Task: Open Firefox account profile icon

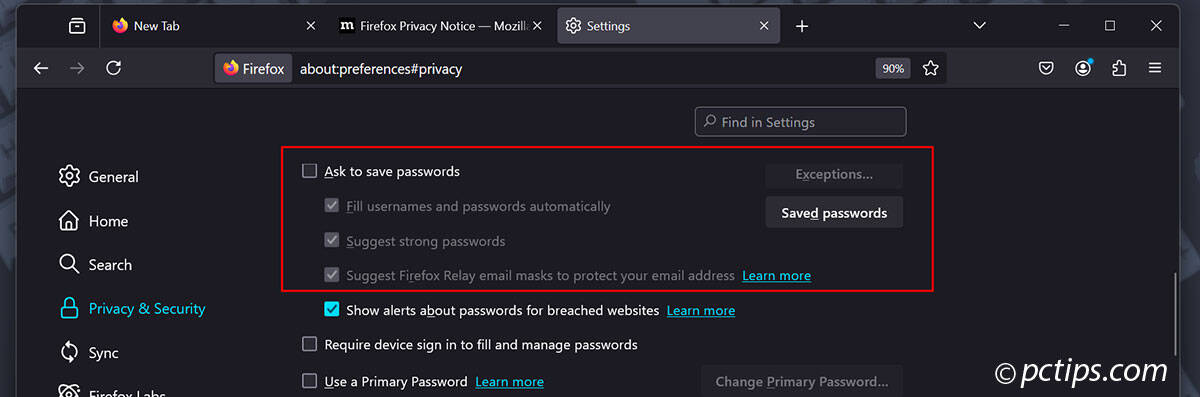Action: (x=1083, y=68)
